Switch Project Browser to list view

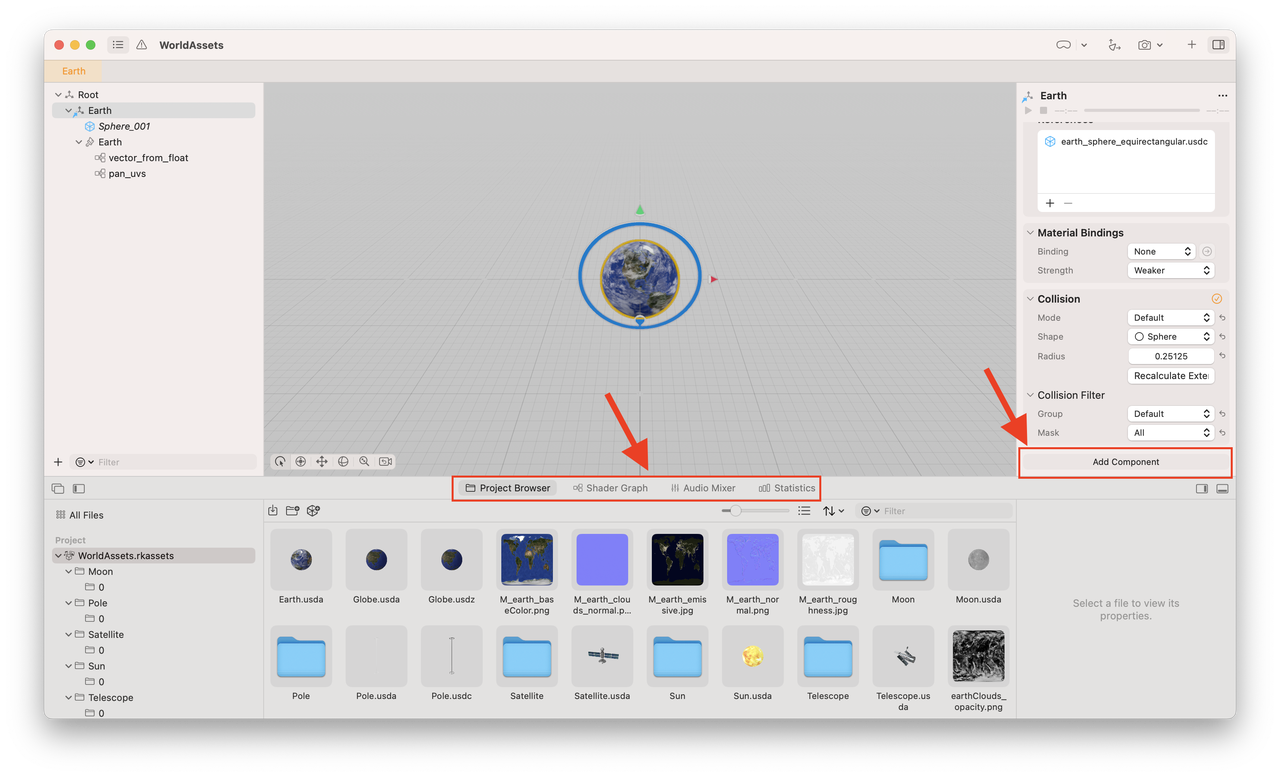point(804,511)
